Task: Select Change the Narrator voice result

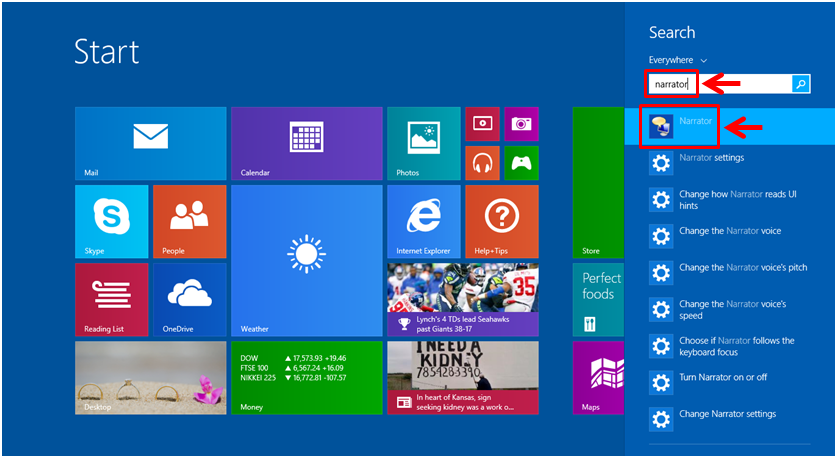Action: tap(730, 236)
